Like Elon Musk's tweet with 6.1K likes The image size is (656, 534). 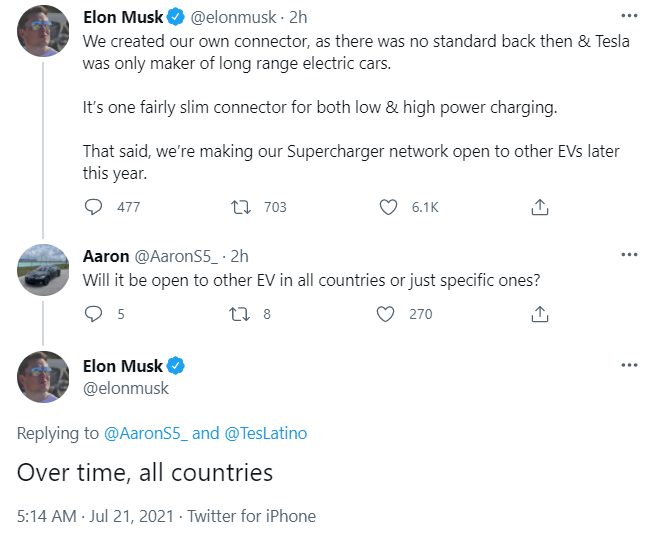pyautogui.click(x=388, y=207)
